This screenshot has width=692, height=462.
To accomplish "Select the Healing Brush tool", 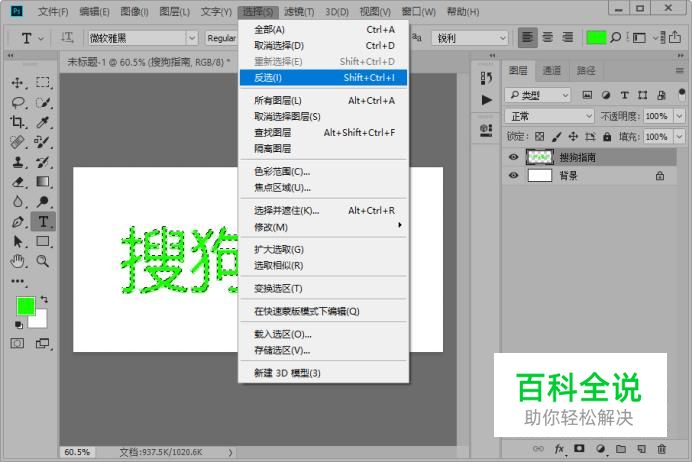I will click(18, 142).
